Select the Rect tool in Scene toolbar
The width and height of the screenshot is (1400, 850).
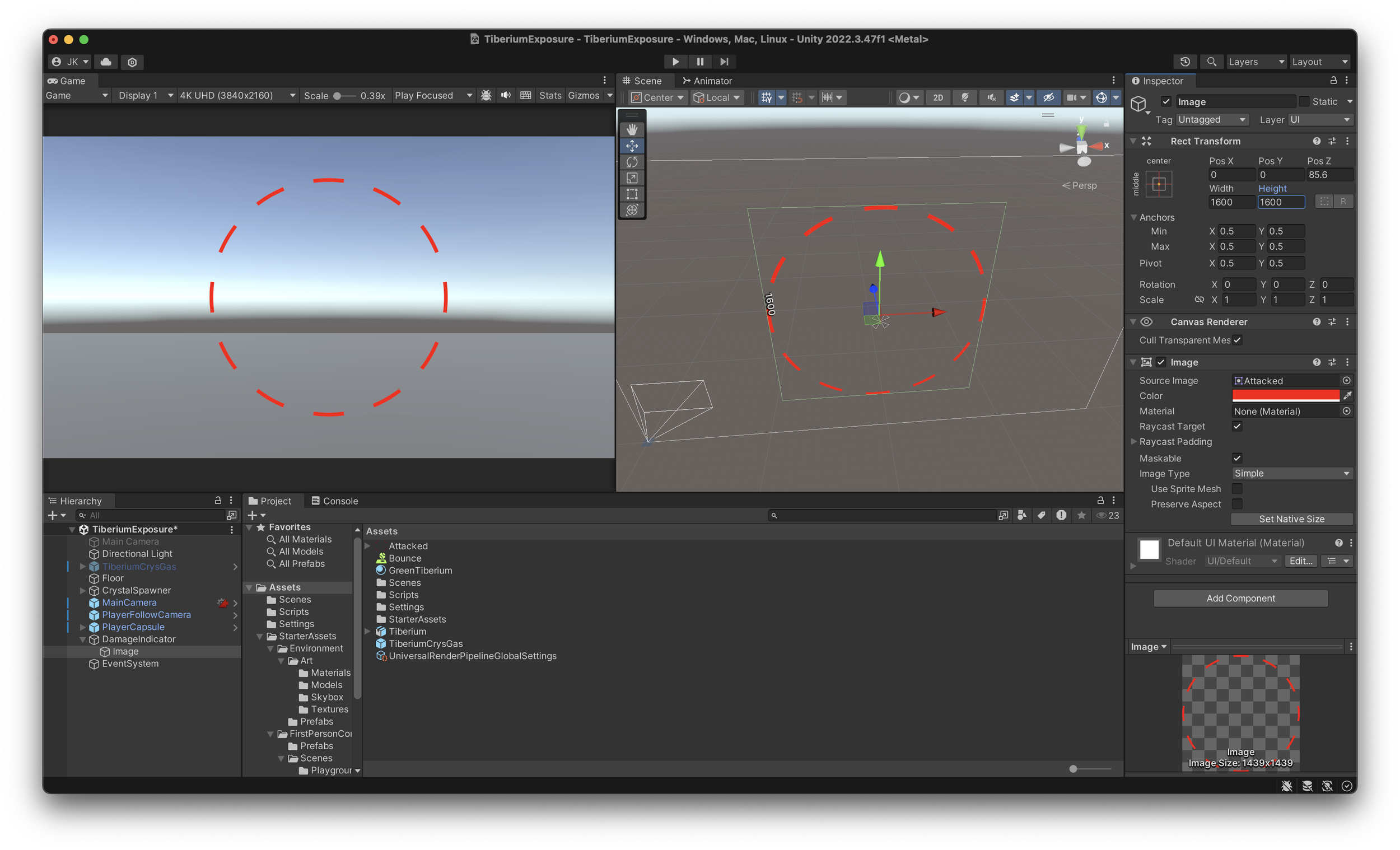(x=632, y=194)
